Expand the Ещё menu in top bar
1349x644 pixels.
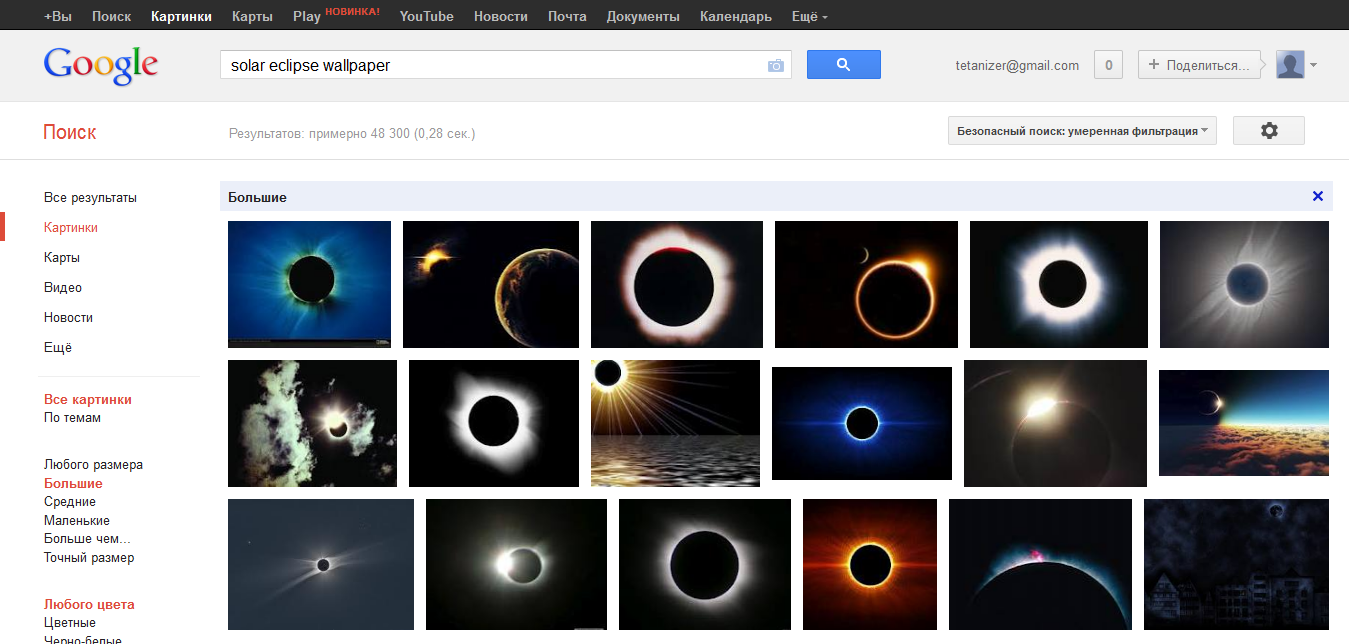pos(809,16)
